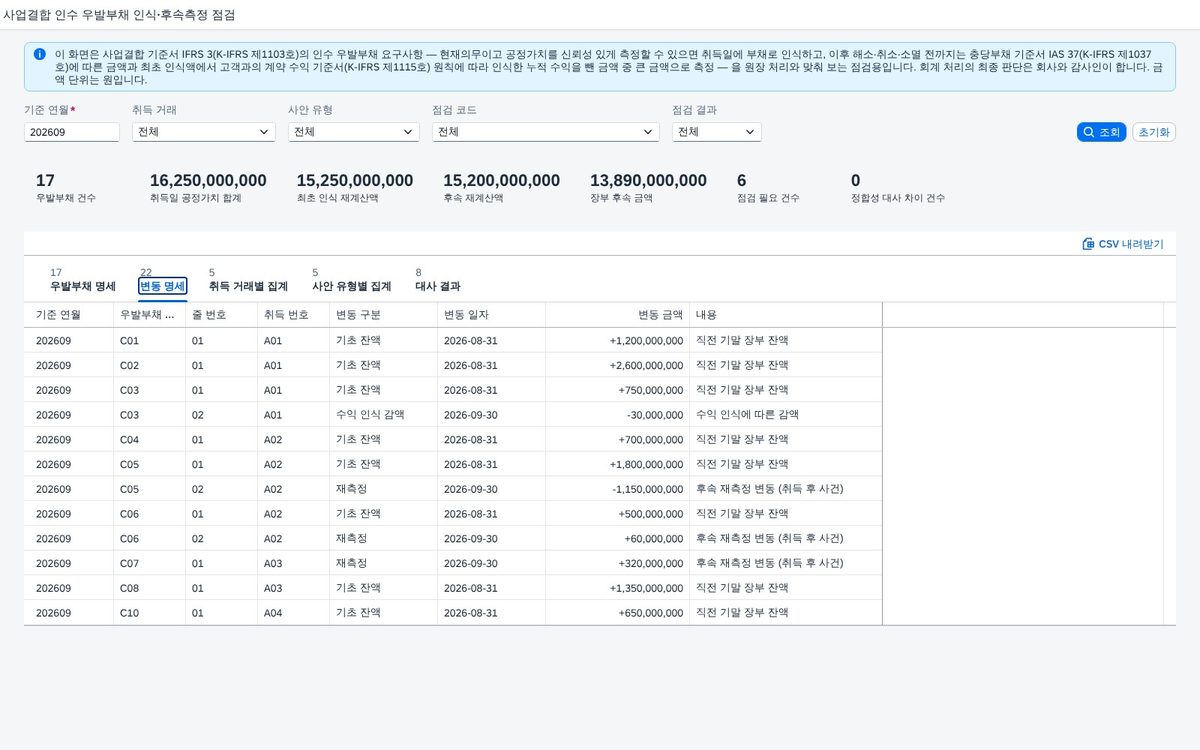Click CSV 내려받기 link
1200x750 pixels.
[x=1122, y=244]
